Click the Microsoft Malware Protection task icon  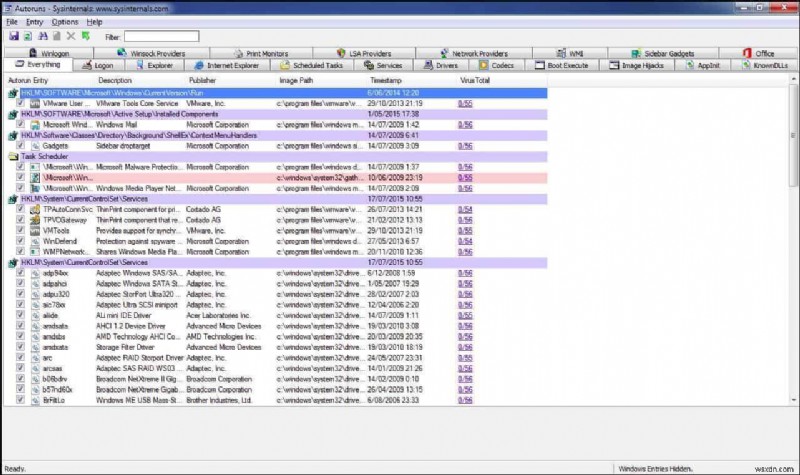click(35, 167)
